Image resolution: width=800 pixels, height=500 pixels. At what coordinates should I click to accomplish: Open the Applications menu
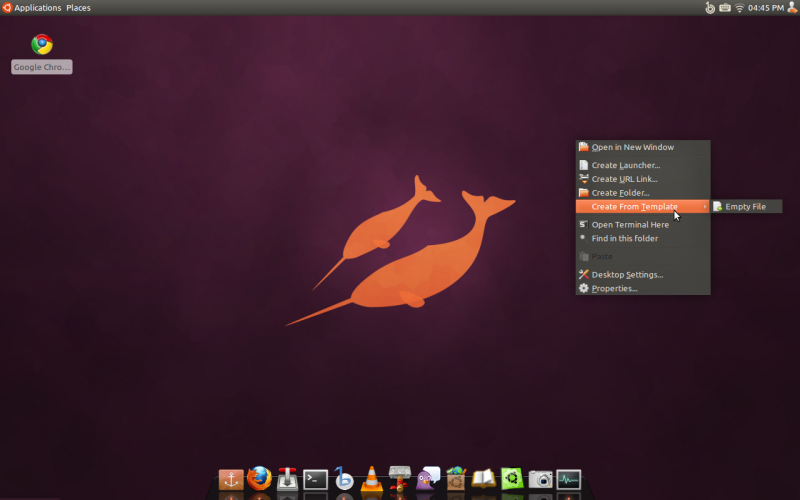coord(37,8)
